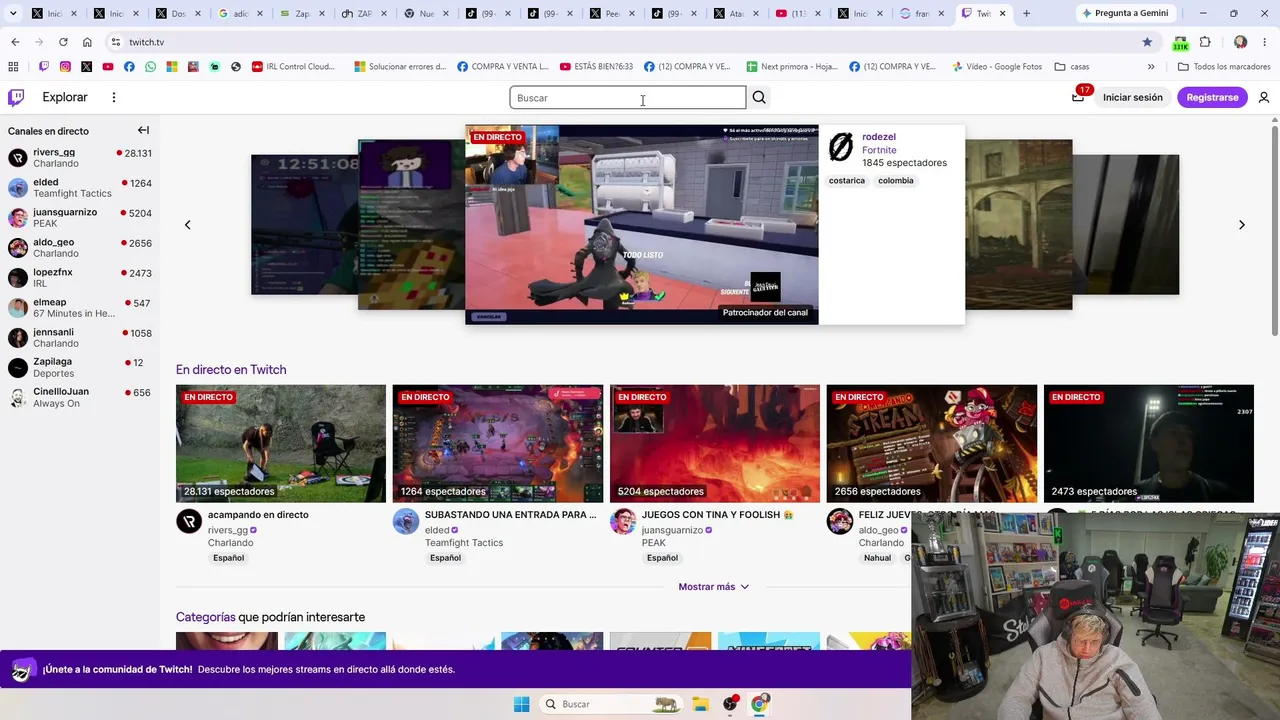1280x720 pixels.
Task: Expand more live streams with Mostrar más
Action: [x=714, y=587]
